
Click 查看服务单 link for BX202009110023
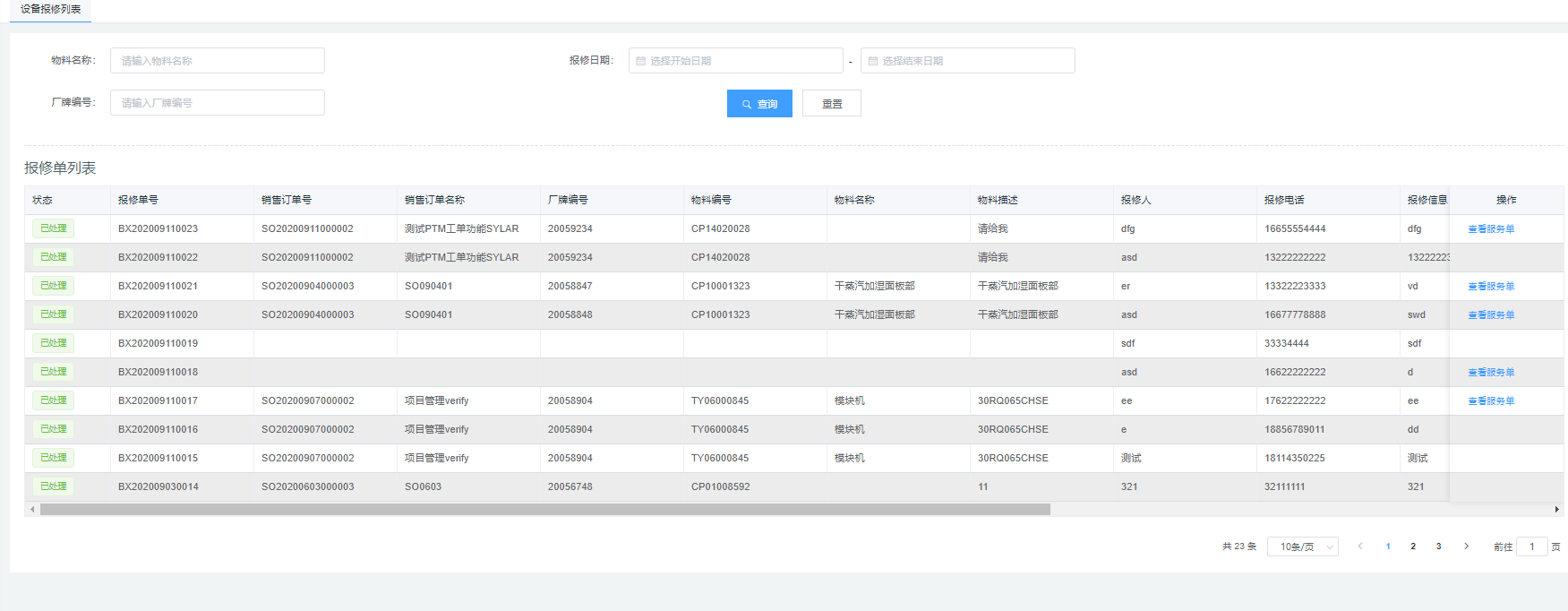tap(1491, 229)
